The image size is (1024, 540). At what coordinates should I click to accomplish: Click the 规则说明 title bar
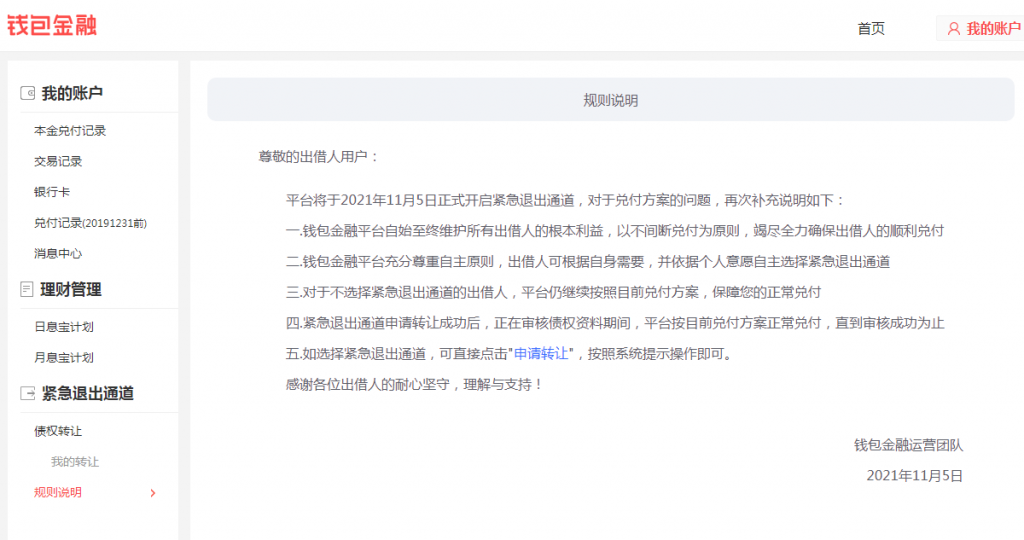pyautogui.click(x=610, y=101)
